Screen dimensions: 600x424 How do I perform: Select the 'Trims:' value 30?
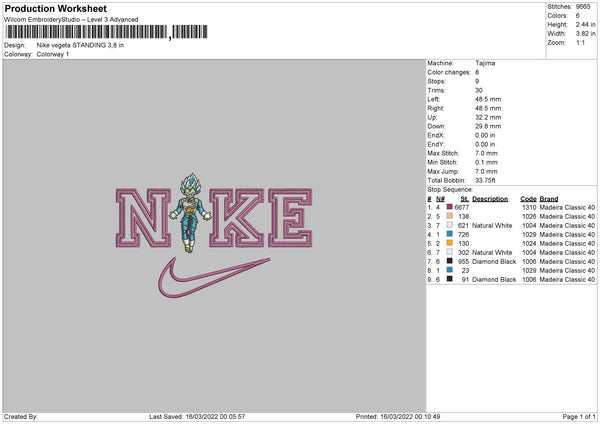coord(479,90)
